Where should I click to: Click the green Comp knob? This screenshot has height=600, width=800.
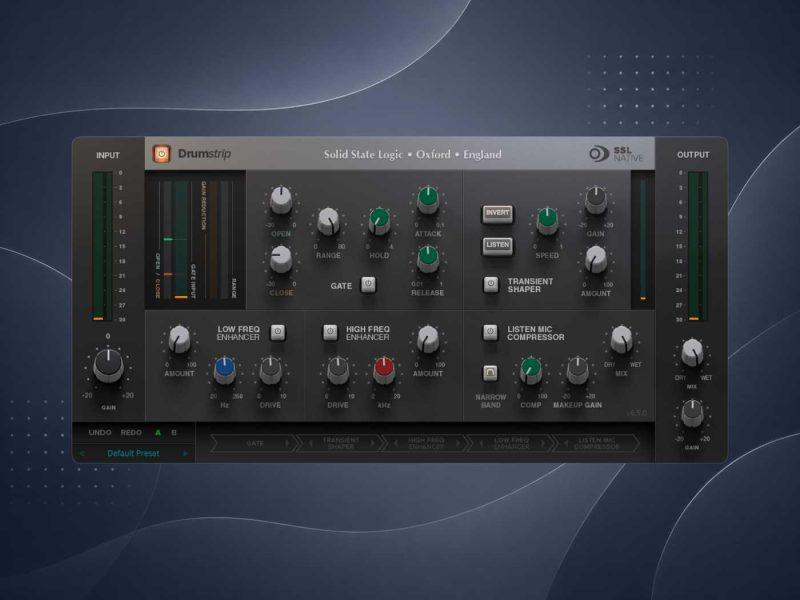point(531,370)
